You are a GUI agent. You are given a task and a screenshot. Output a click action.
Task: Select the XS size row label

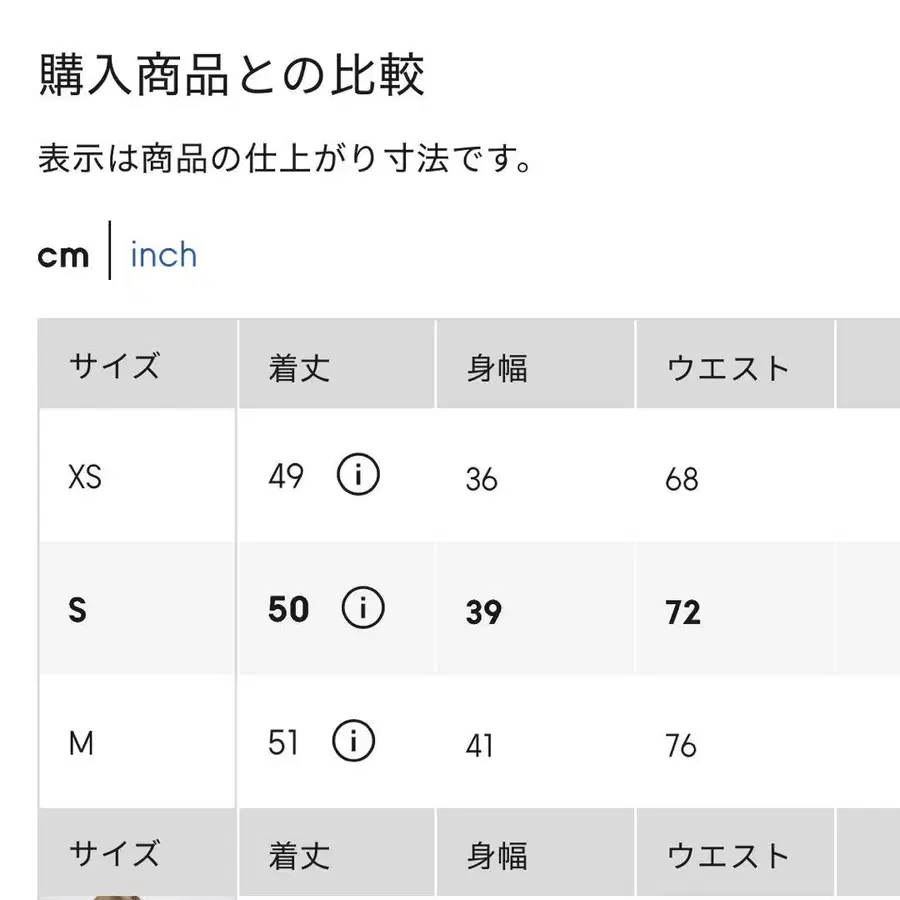tap(85, 478)
